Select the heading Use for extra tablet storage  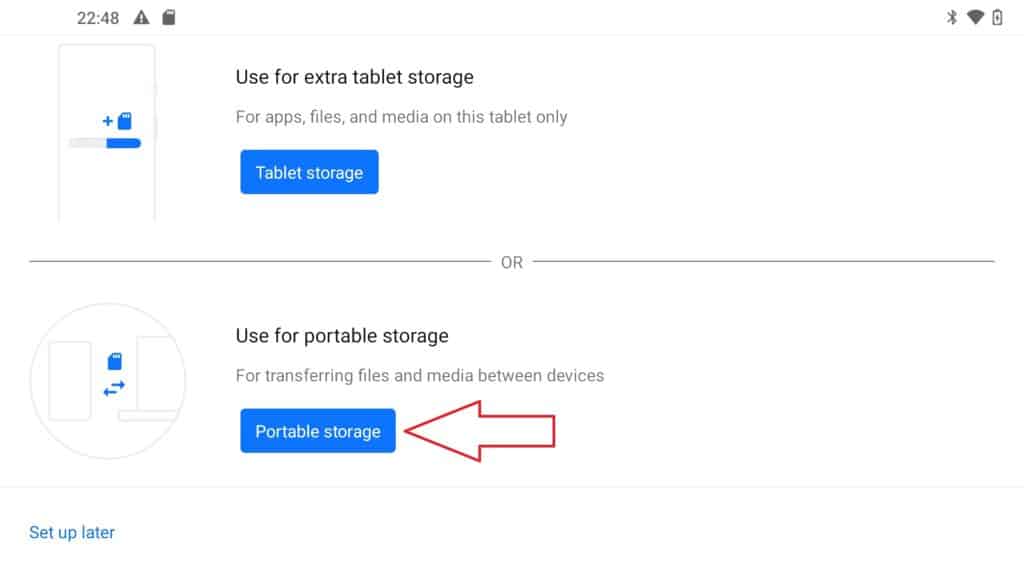pos(354,77)
